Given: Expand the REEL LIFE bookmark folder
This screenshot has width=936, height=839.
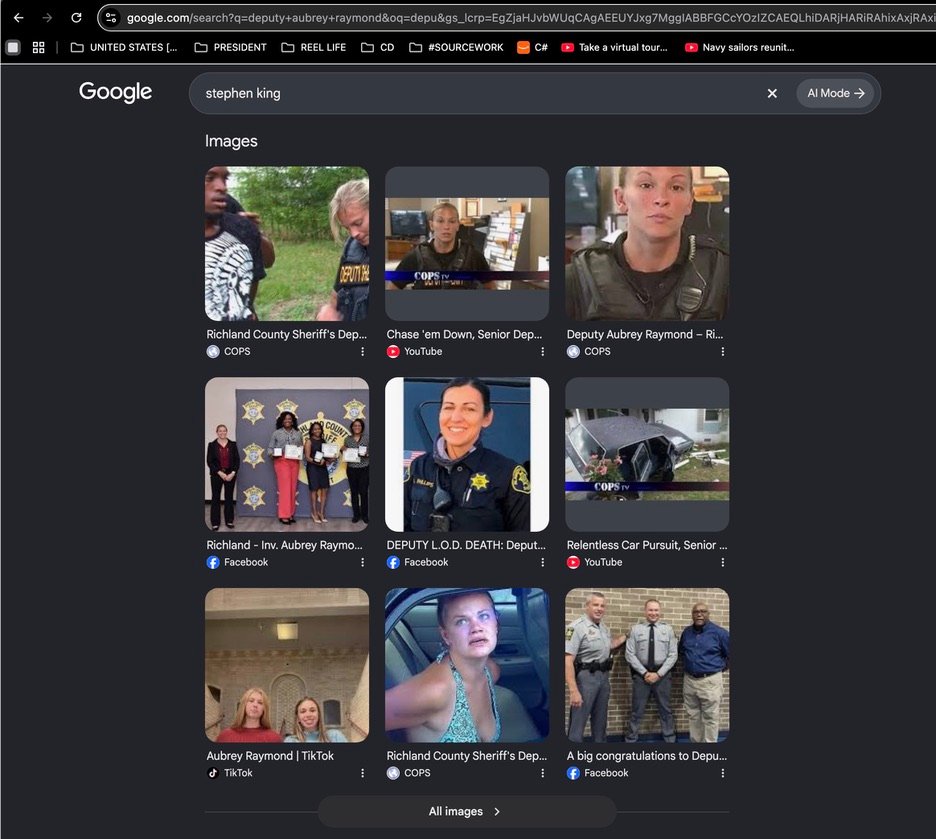Looking at the screenshot, I should click(x=313, y=47).
